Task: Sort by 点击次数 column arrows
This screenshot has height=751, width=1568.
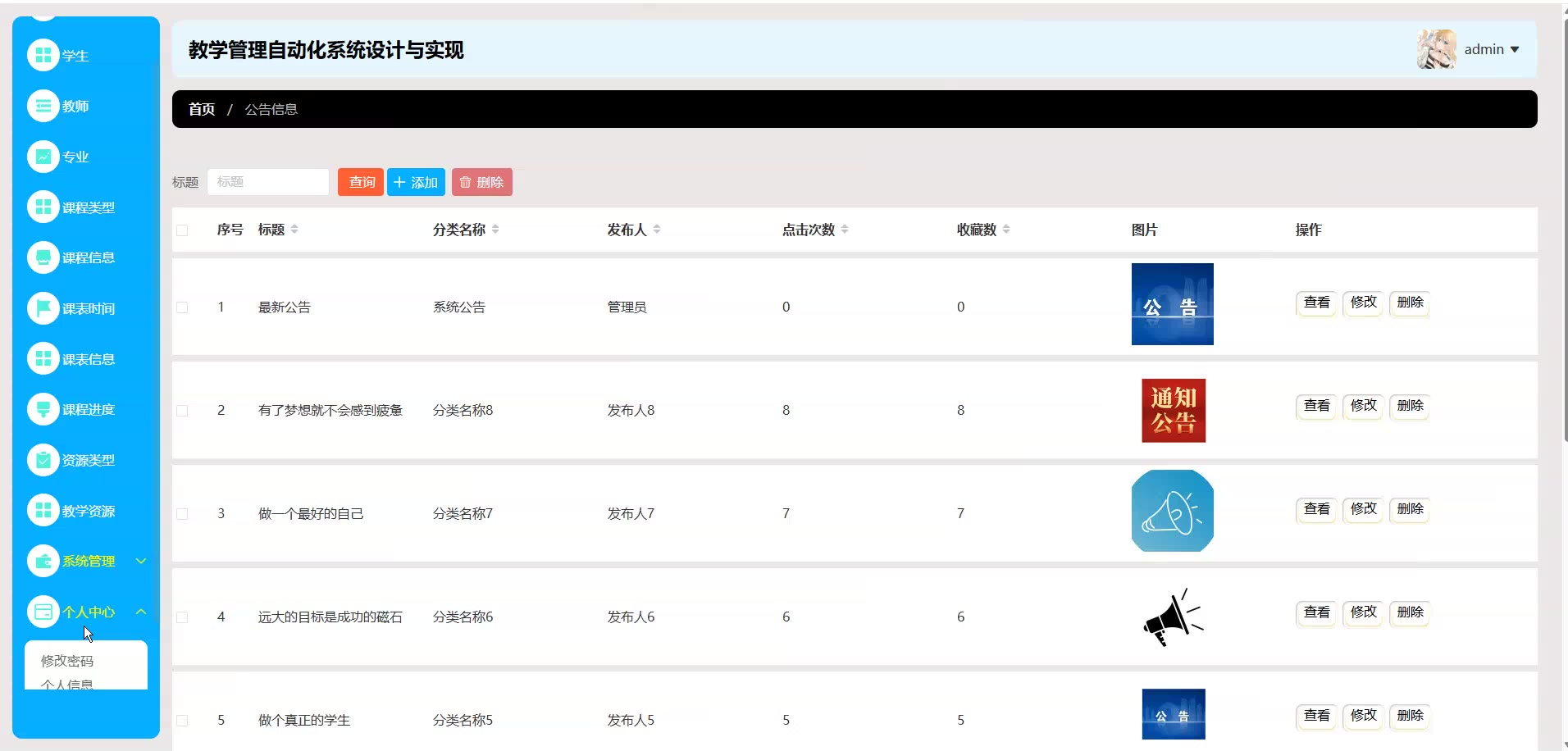Action: coord(845,230)
